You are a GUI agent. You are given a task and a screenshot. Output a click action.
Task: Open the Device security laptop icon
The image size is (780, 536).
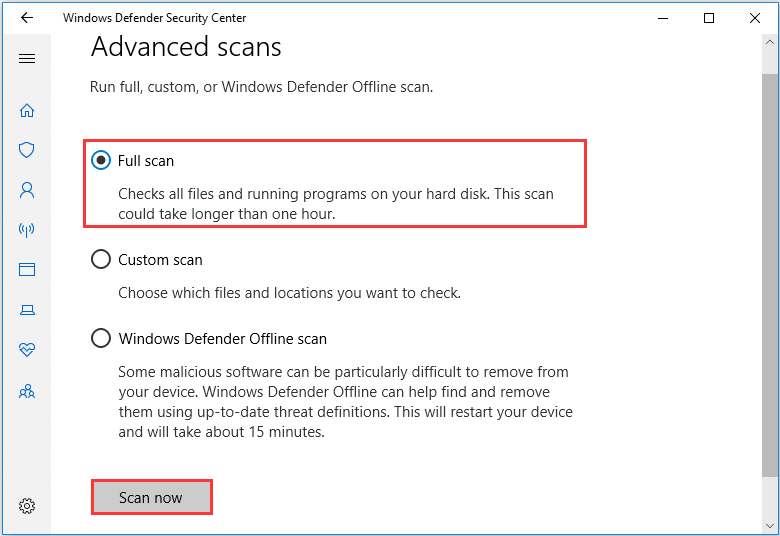27,310
